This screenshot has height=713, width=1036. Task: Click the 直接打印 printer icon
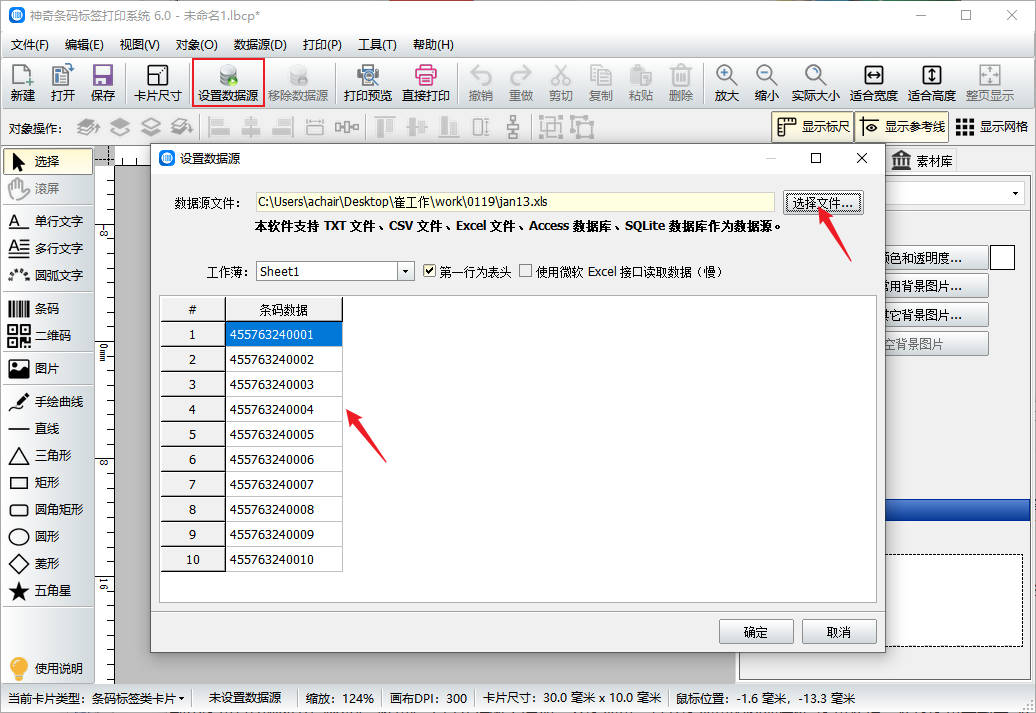426,83
